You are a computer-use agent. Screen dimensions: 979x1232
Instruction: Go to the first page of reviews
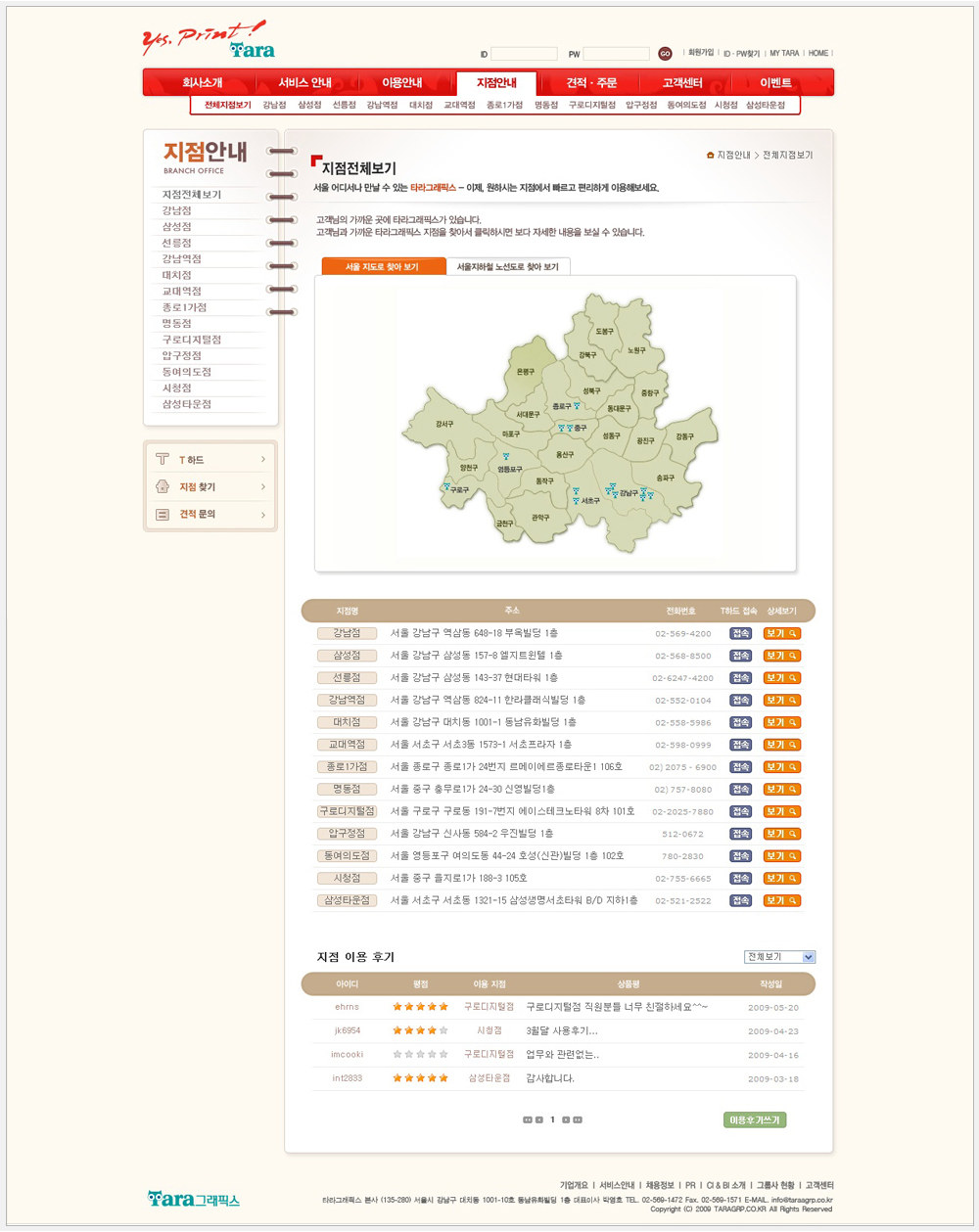(x=528, y=1119)
